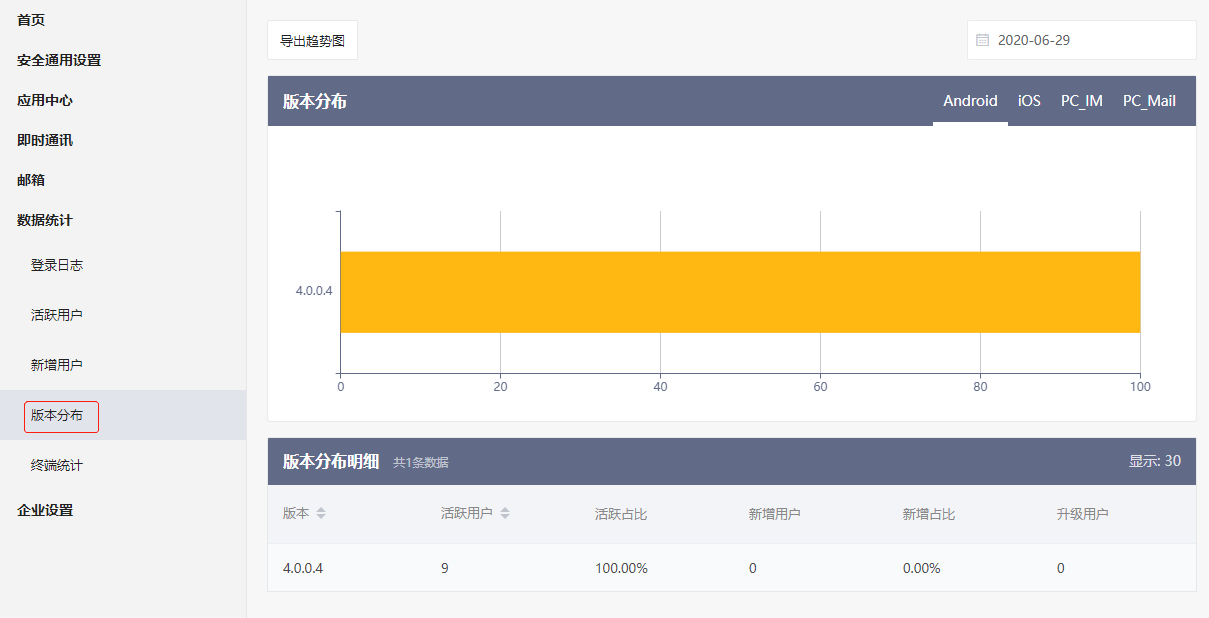Select the Android tab

970,101
